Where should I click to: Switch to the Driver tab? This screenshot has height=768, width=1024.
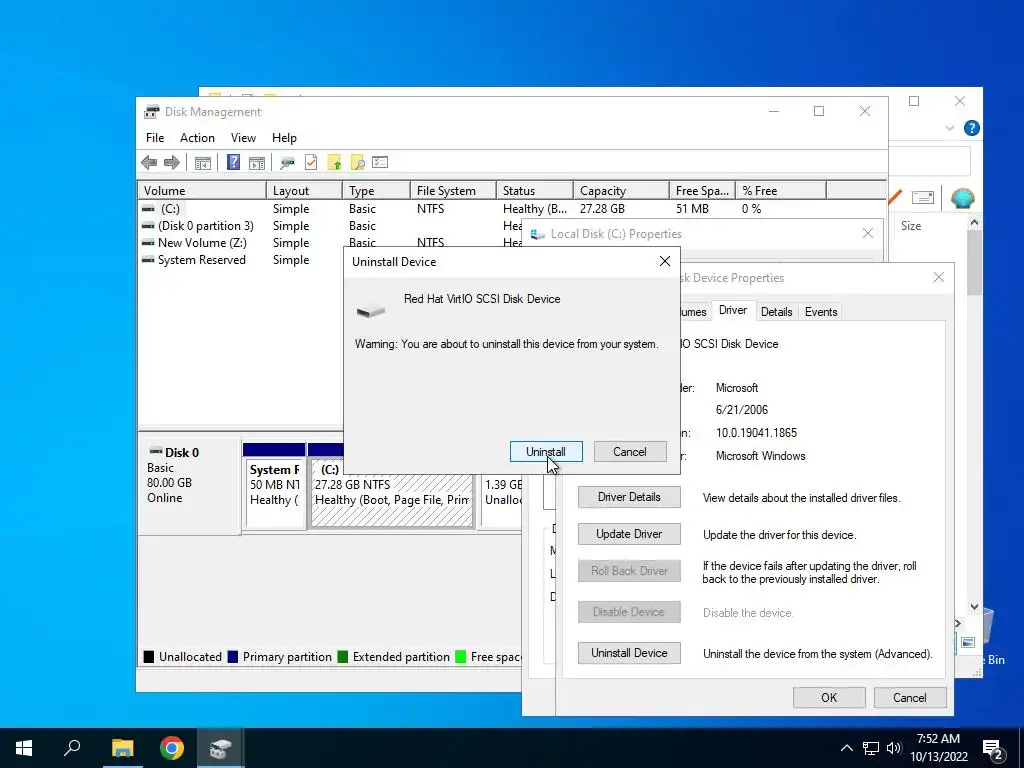tap(733, 310)
